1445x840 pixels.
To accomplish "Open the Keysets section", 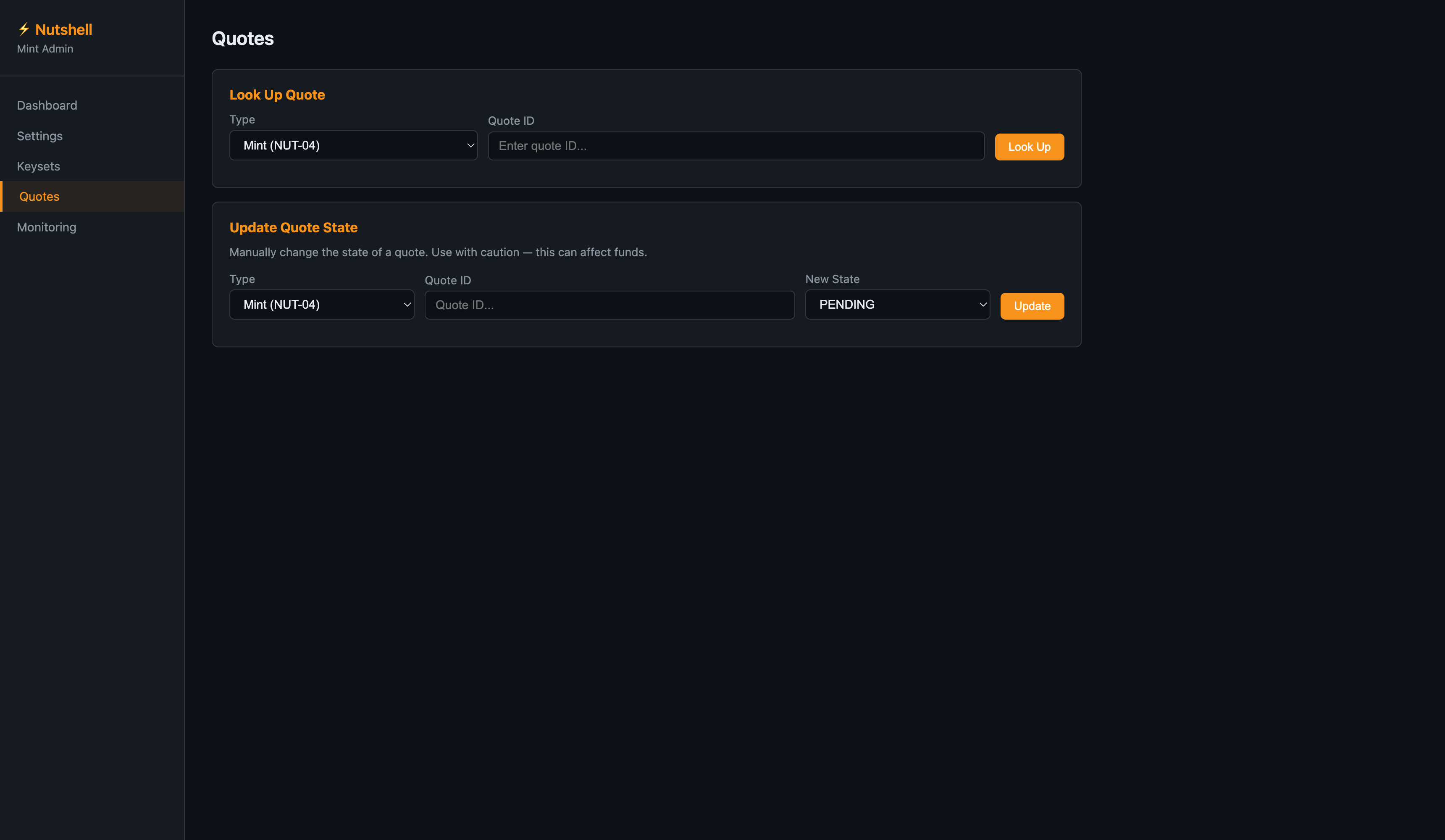I will click(38, 166).
